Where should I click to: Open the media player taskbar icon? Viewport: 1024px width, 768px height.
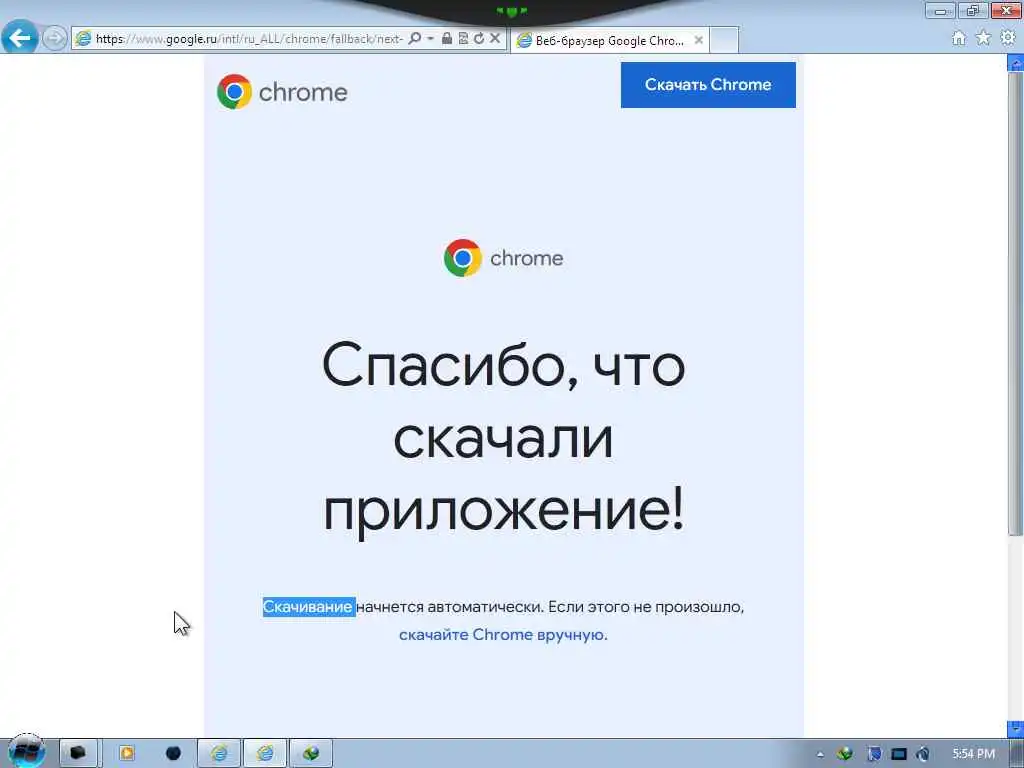127,753
